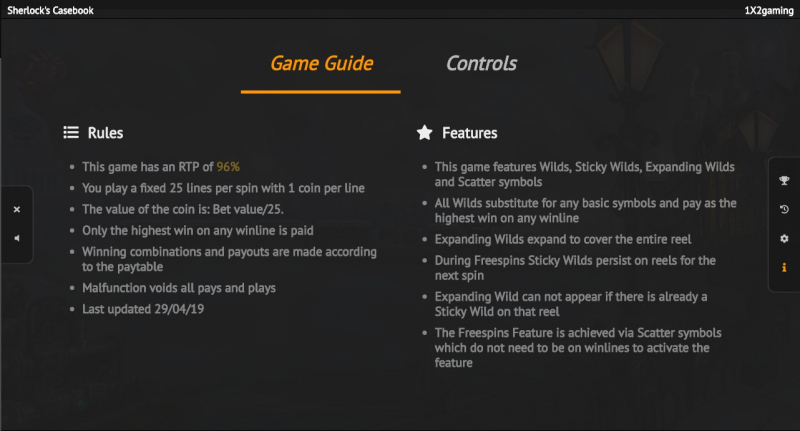Click the Malfunction voids all pays rule
Screen dimensions: 800x431
click(179, 288)
